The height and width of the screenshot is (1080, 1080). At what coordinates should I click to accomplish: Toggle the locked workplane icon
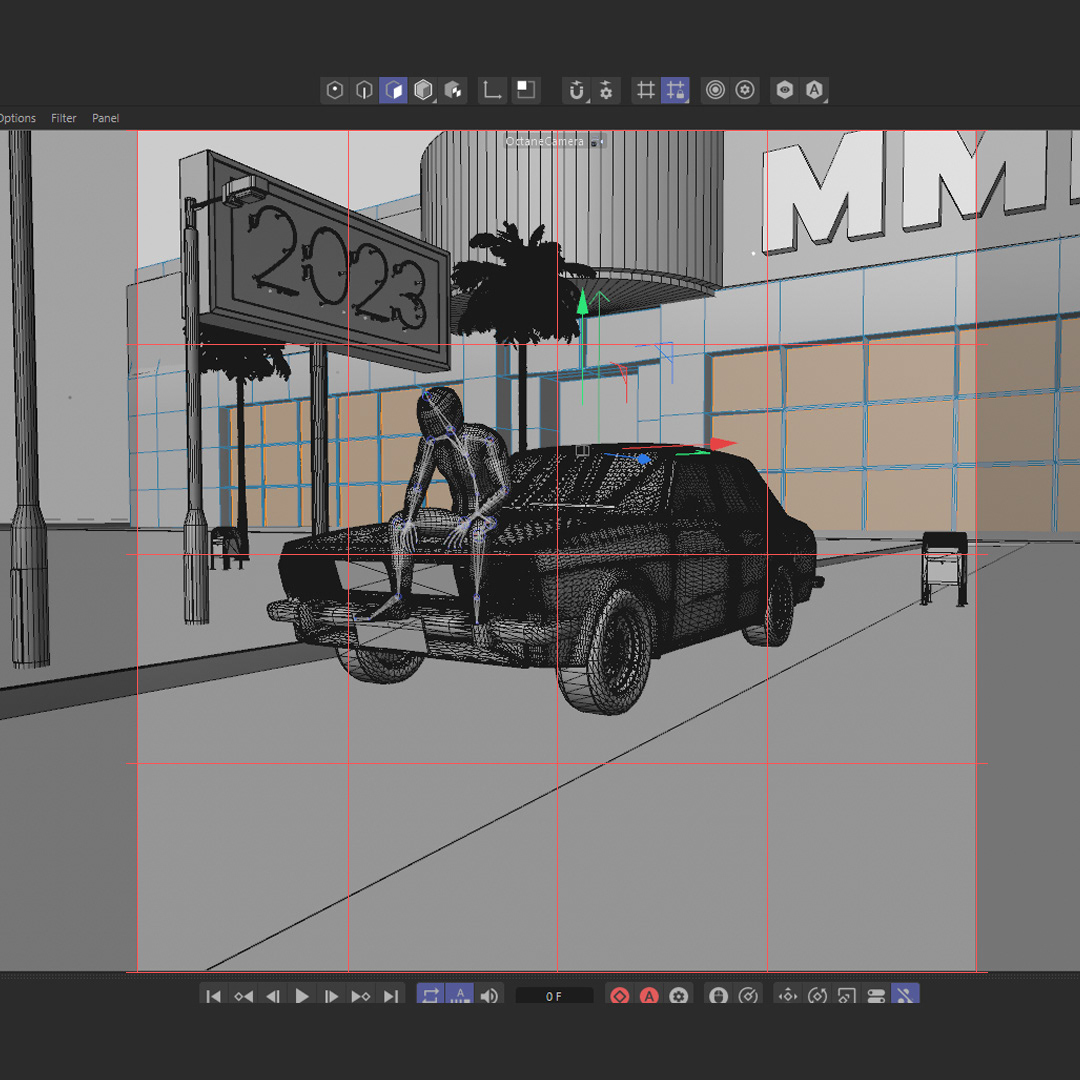pos(675,90)
